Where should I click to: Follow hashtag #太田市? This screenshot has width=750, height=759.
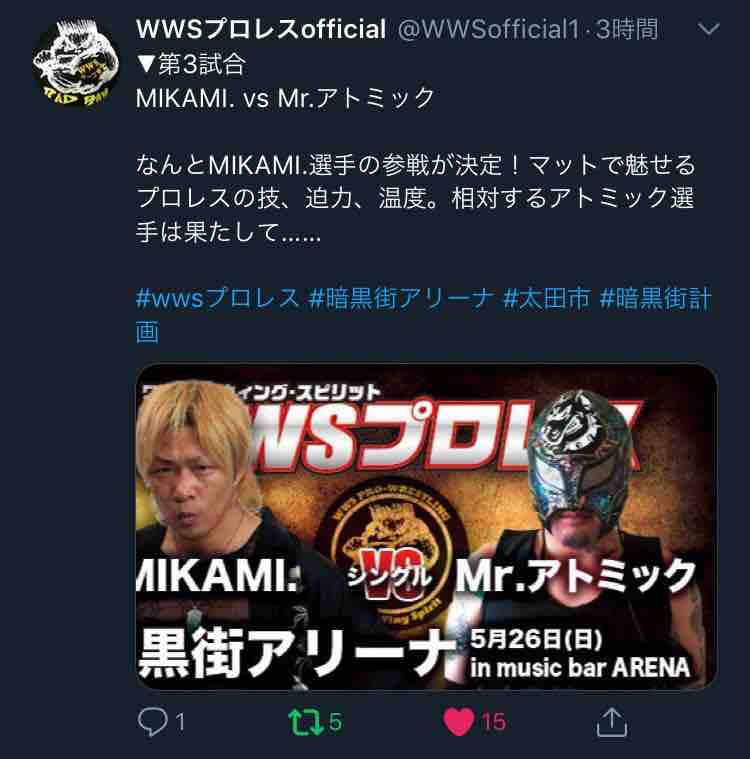(x=547, y=298)
